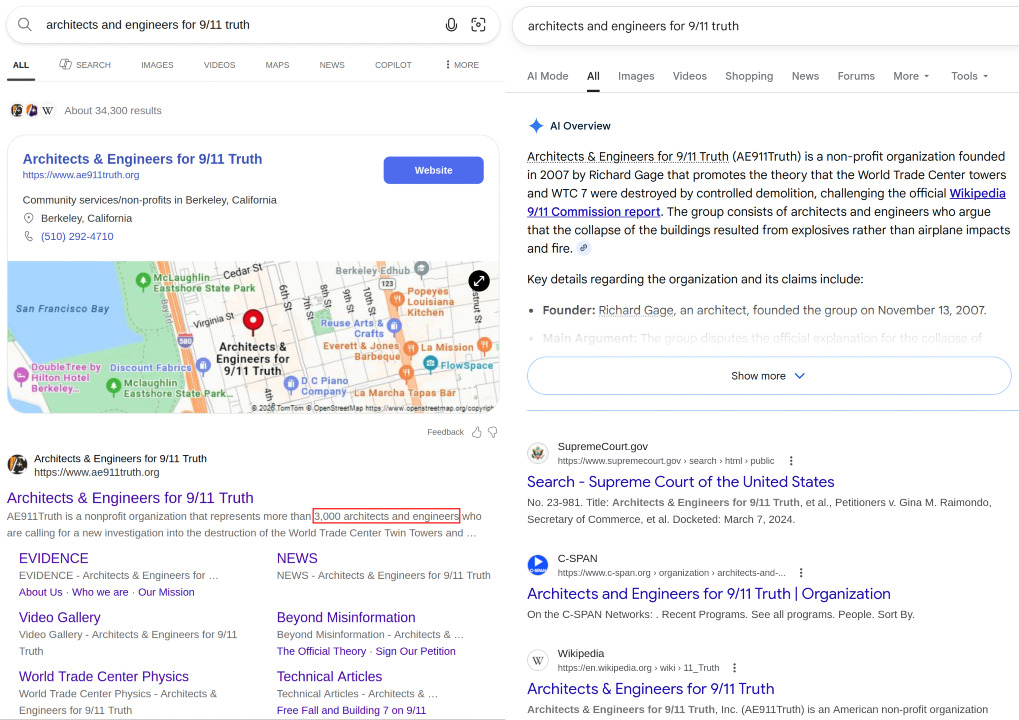Click the location pin icon beside Berkeley, California
Screen dimensions: 1019x720
point(29,218)
